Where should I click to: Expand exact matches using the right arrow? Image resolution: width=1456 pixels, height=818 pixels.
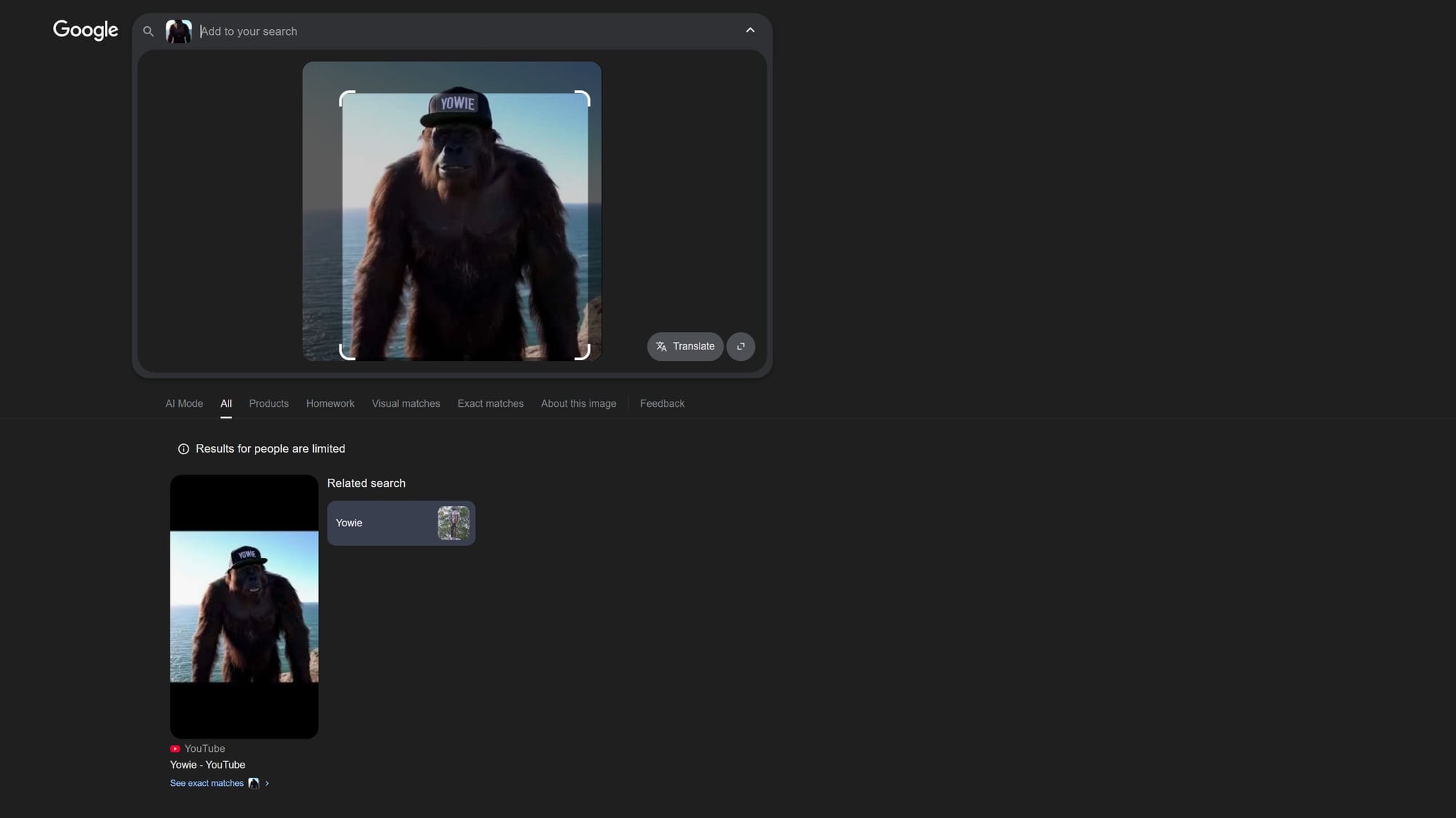coord(267,783)
